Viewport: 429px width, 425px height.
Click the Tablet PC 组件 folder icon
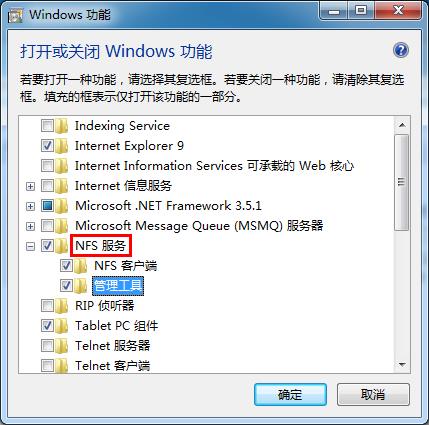[x=62, y=326]
